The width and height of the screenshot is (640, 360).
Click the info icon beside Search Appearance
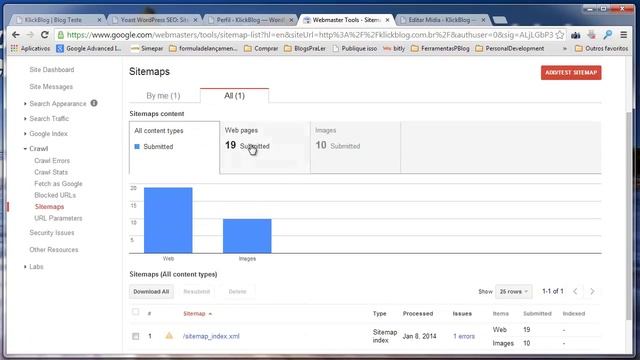click(94, 103)
